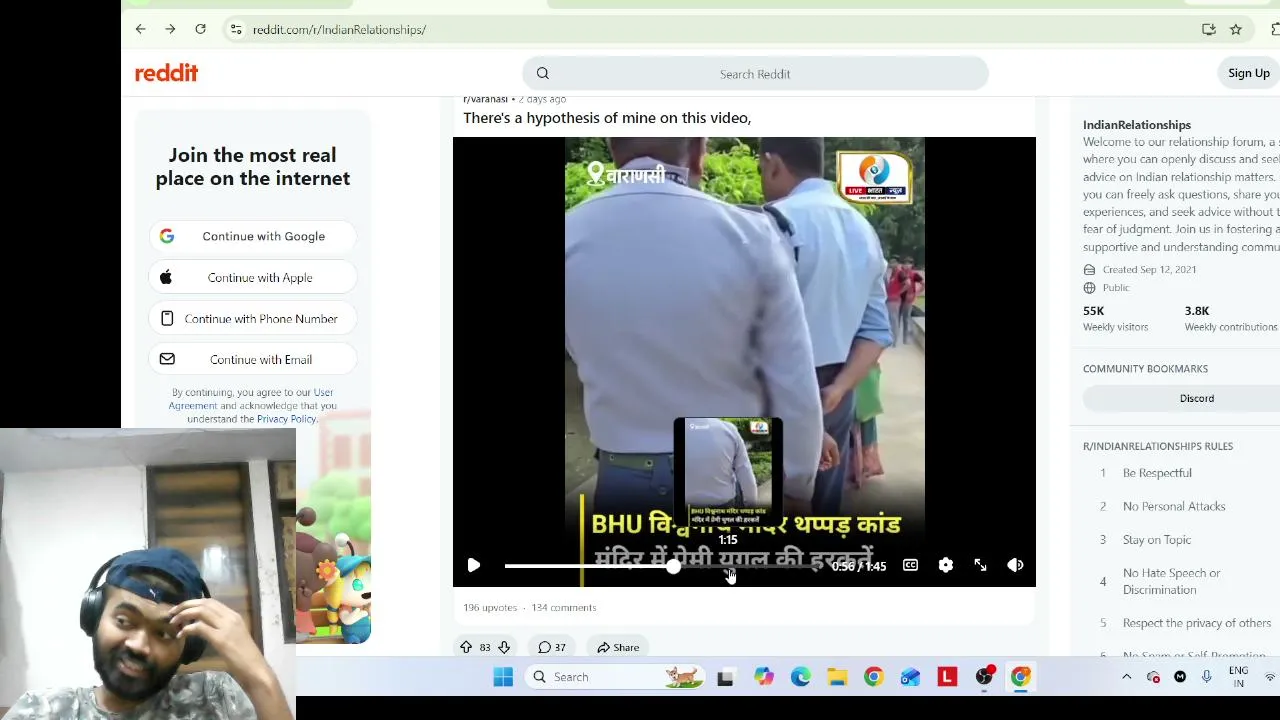Click the 134 comments text
The image size is (1280, 720).
[564, 607]
